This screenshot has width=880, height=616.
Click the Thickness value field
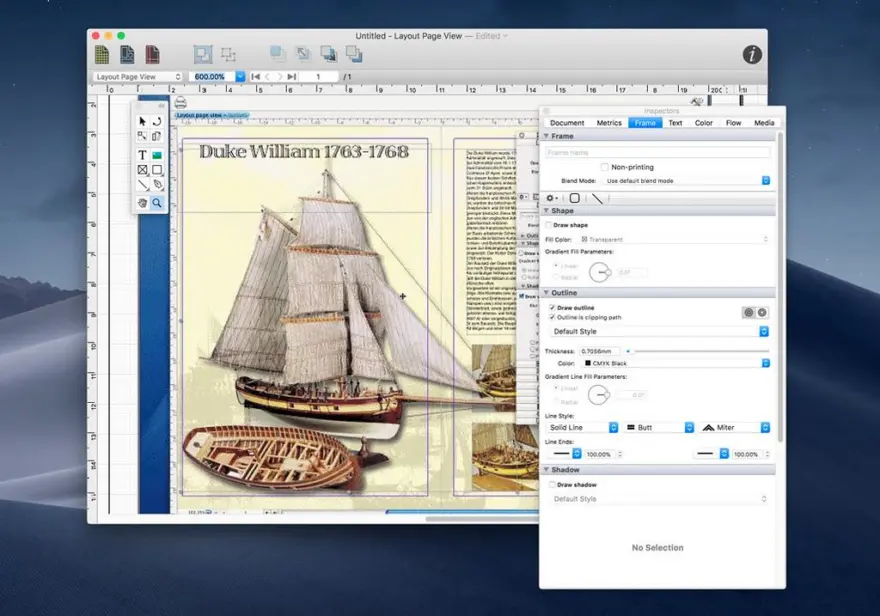599,351
